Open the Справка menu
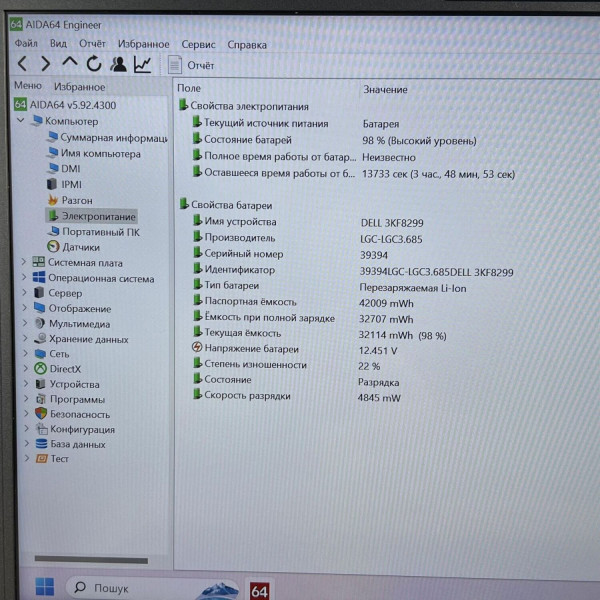The width and height of the screenshot is (600, 600). pyautogui.click(x=247, y=45)
